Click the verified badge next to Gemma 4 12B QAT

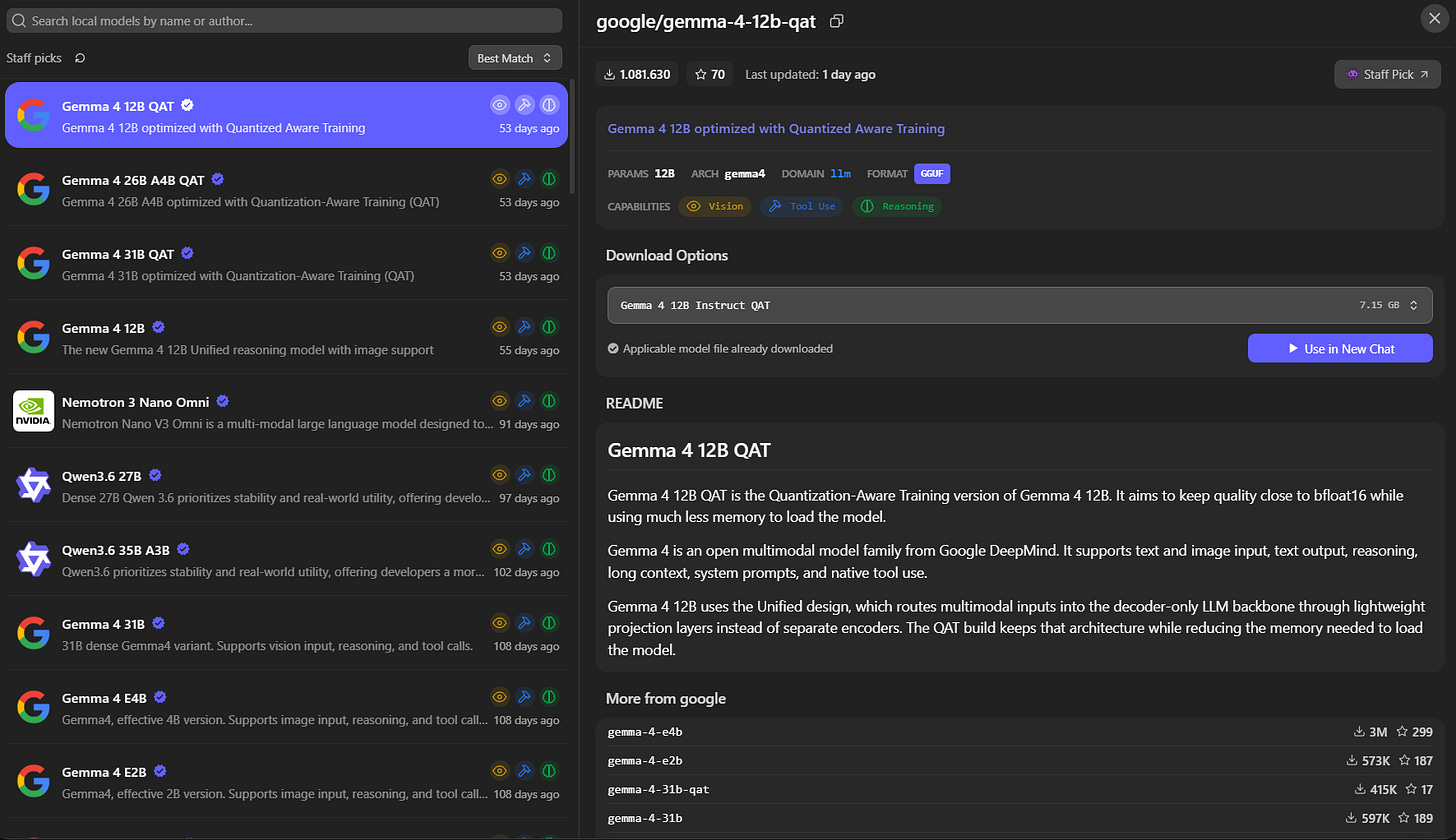[x=187, y=105]
